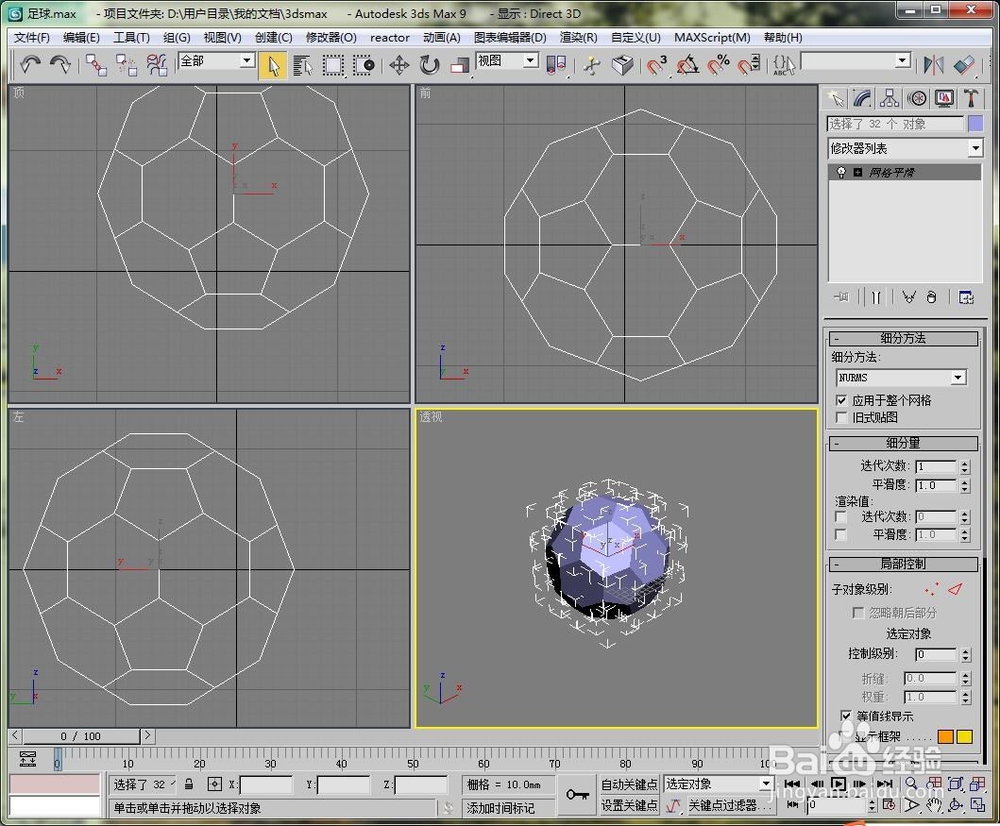The image size is (1000, 826).
Task: Open the 文件(F) menu
Action: pyautogui.click(x=32, y=38)
